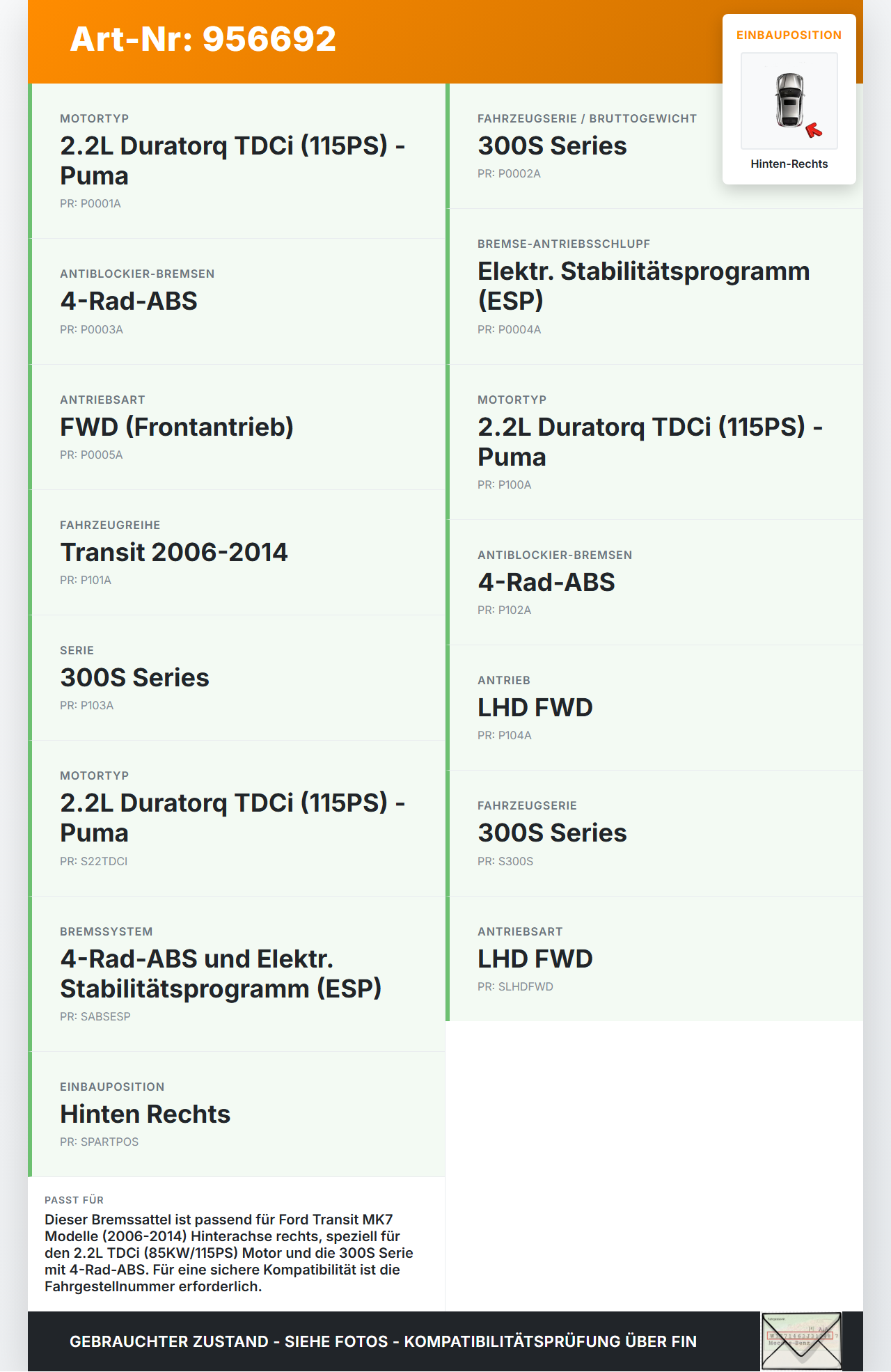Click the top-view car icon

click(x=789, y=100)
